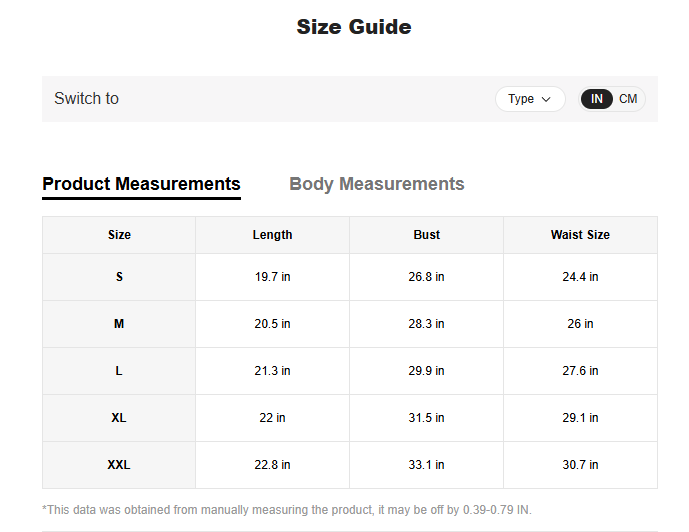Click the 26 in waist cell
689x532 pixels.
[580, 324]
